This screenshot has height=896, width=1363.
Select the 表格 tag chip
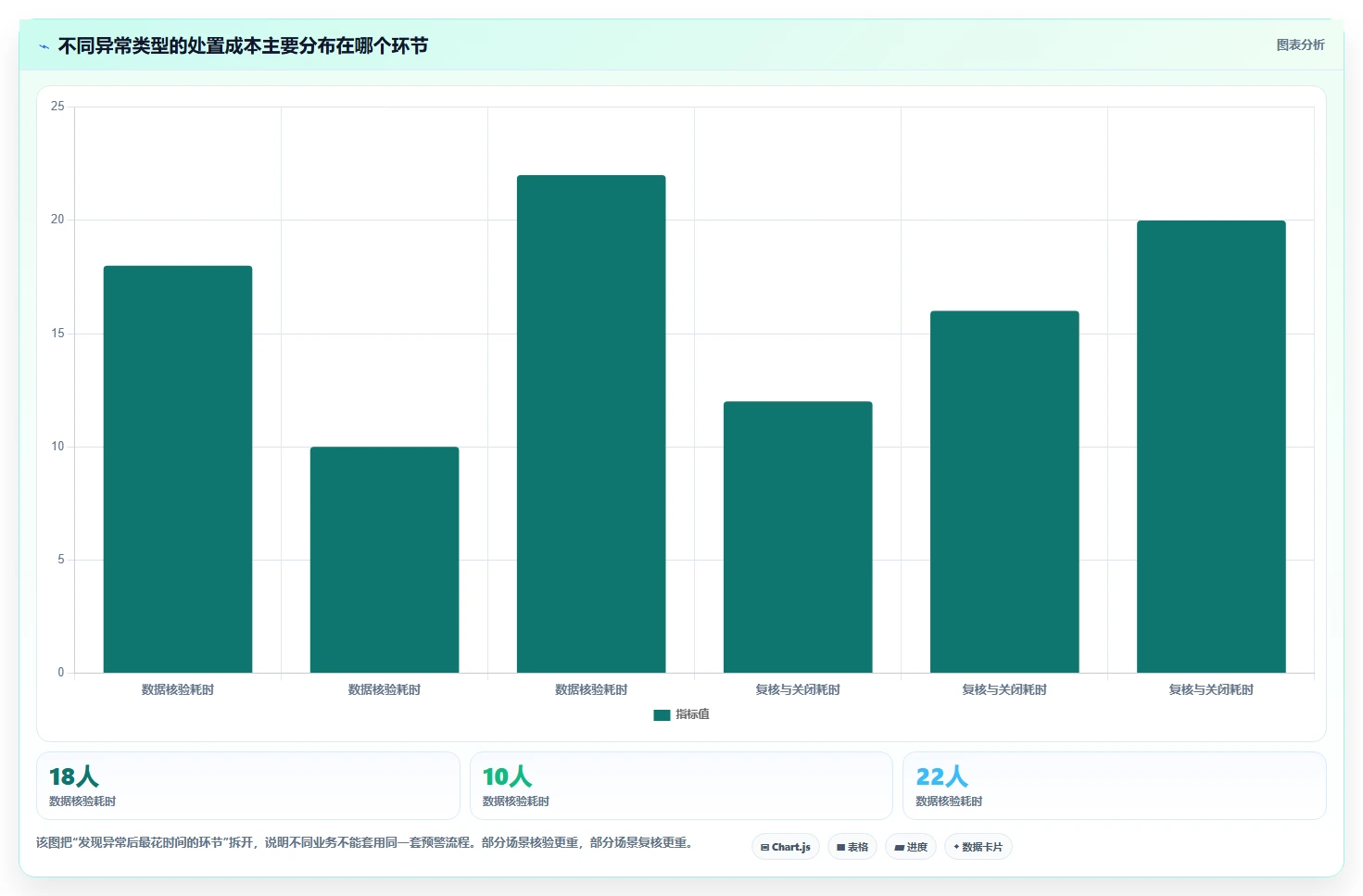852,847
